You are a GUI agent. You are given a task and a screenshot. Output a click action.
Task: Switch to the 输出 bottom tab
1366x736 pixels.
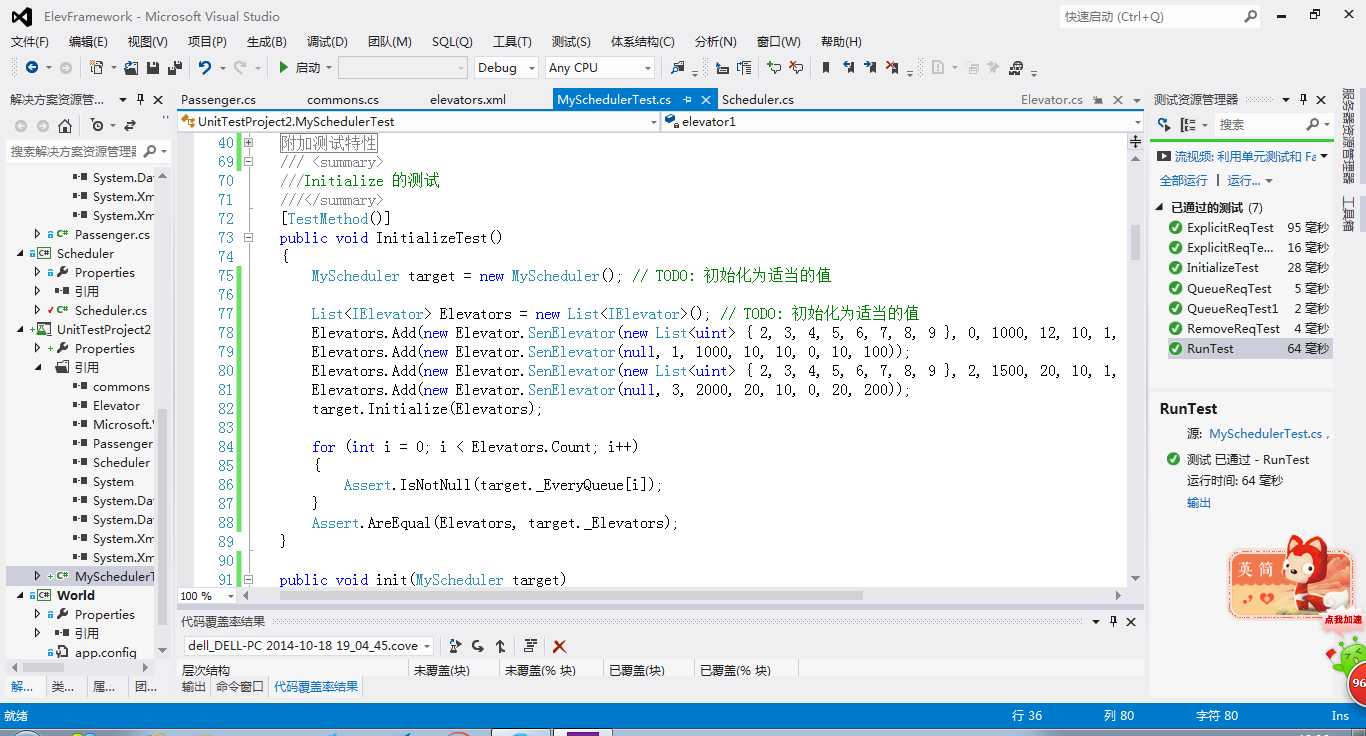click(x=194, y=686)
